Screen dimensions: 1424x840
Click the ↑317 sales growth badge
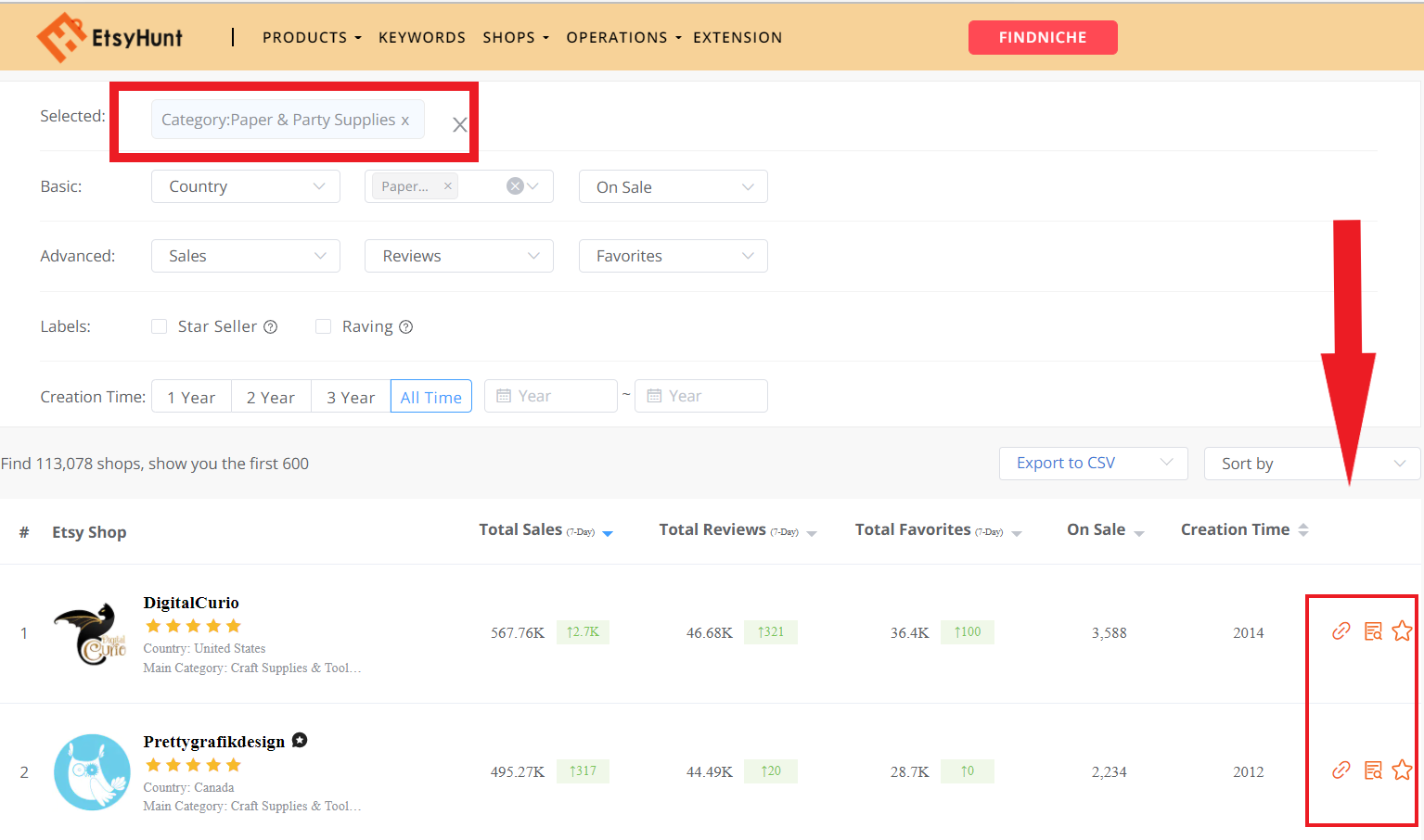(x=583, y=771)
